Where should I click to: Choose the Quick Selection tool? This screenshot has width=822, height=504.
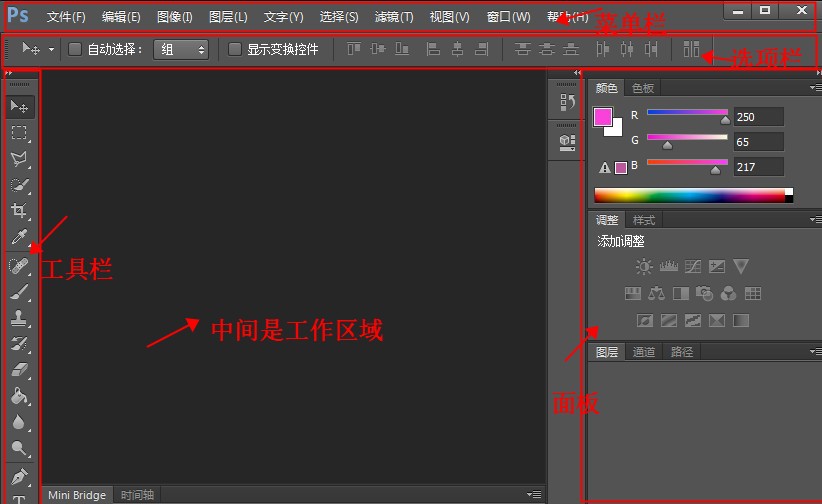click(19, 185)
